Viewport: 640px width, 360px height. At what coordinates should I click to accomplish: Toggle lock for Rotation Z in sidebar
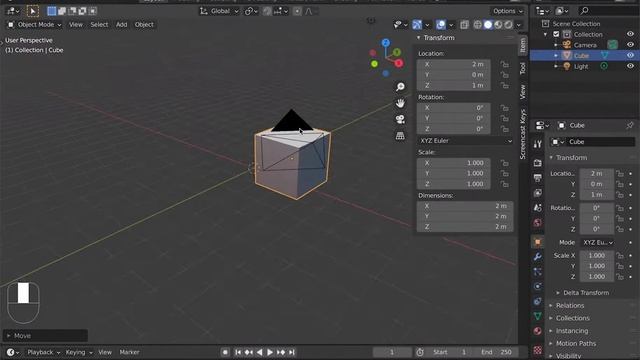point(505,129)
